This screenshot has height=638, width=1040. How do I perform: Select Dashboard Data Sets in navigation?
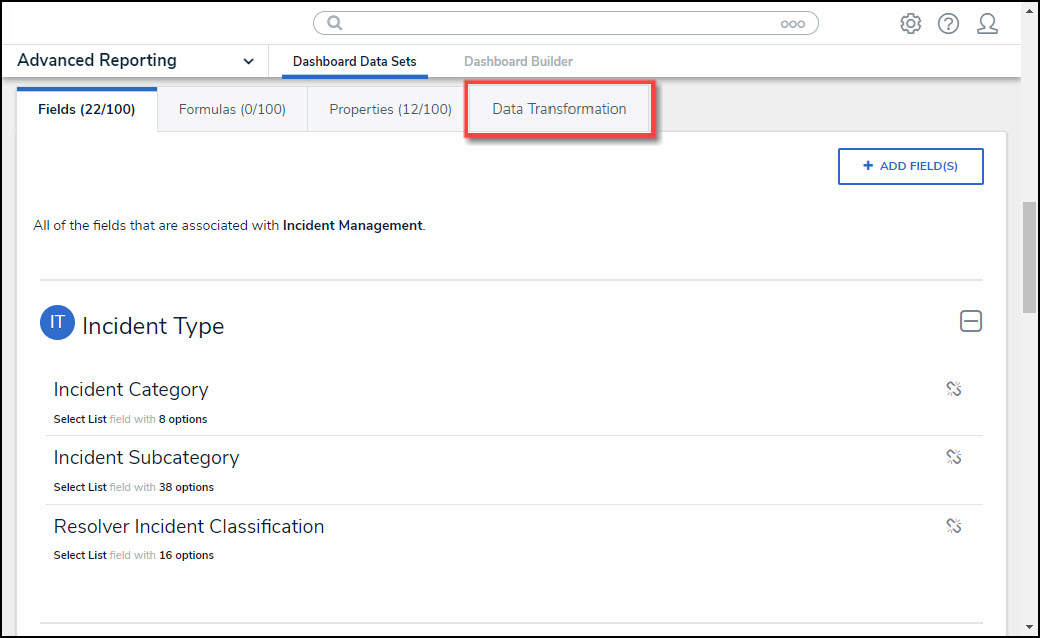coord(354,62)
